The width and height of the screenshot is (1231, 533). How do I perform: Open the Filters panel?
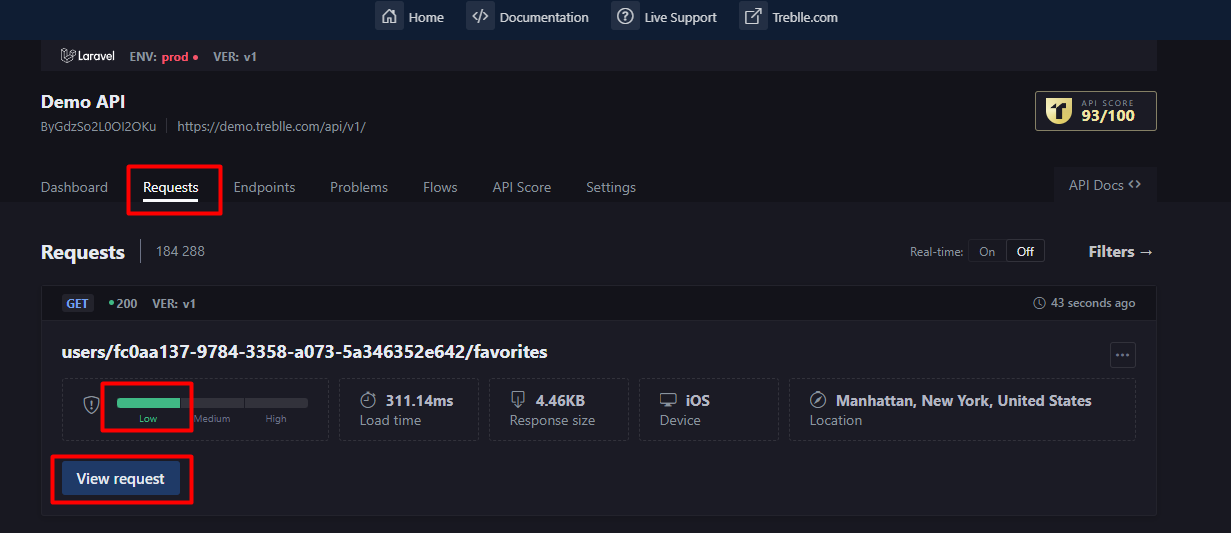(1121, 252)
